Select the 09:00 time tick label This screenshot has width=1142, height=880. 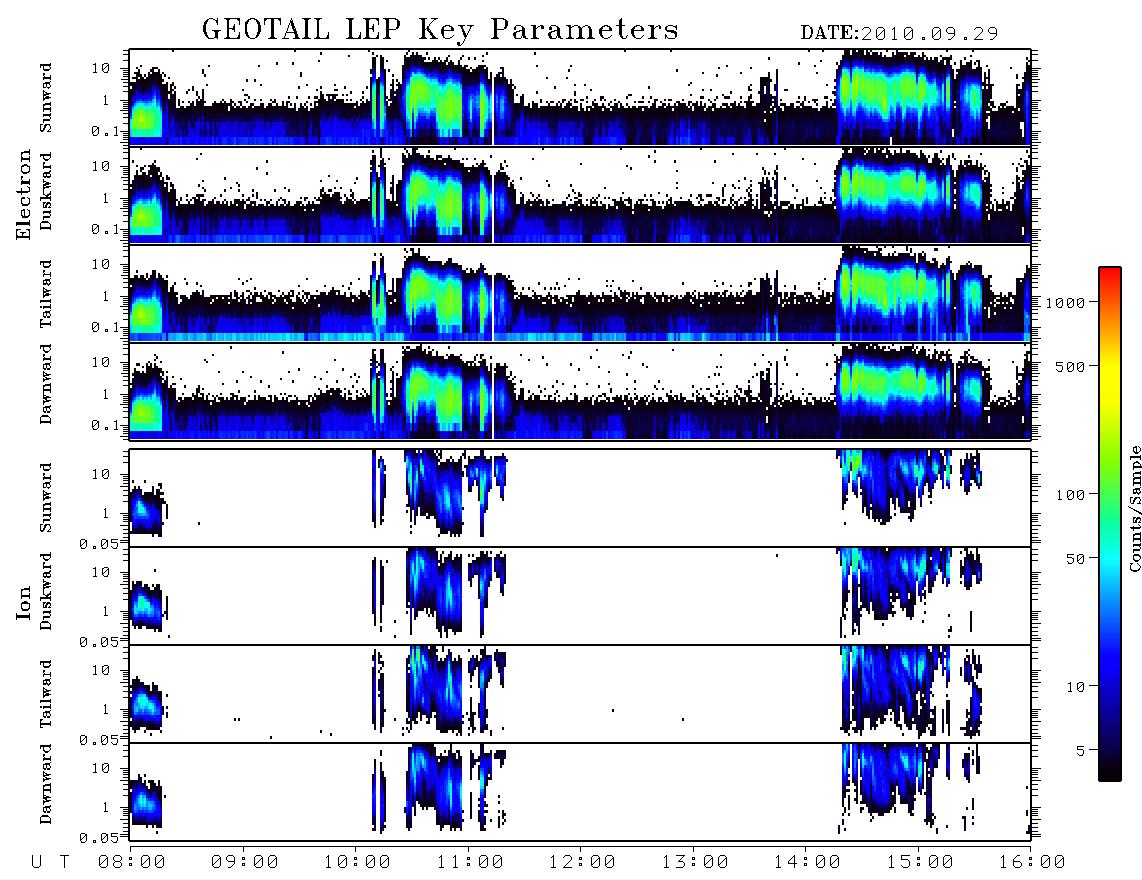click(x=244, y=863)
